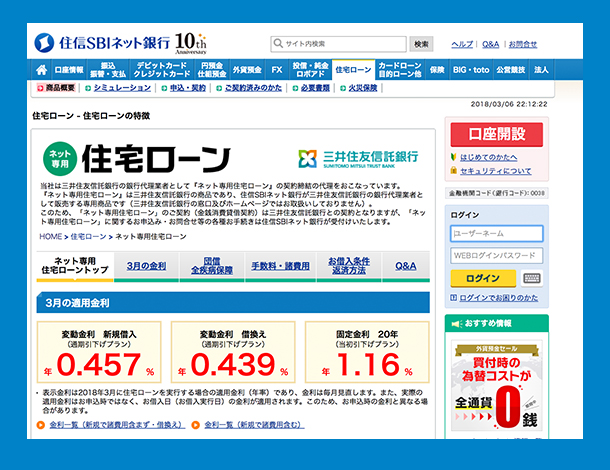This screenshot has width=610, height=470.
Task: Click the home icon in navigation bar
Action: (x=42, y=70)
